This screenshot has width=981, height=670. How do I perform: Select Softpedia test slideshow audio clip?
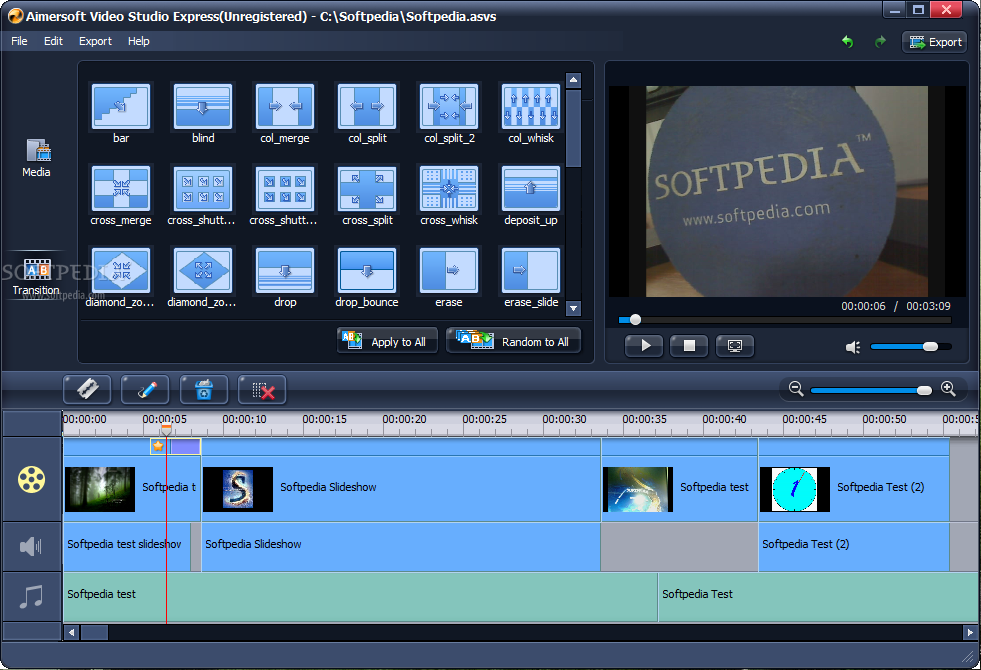(127, 546)
